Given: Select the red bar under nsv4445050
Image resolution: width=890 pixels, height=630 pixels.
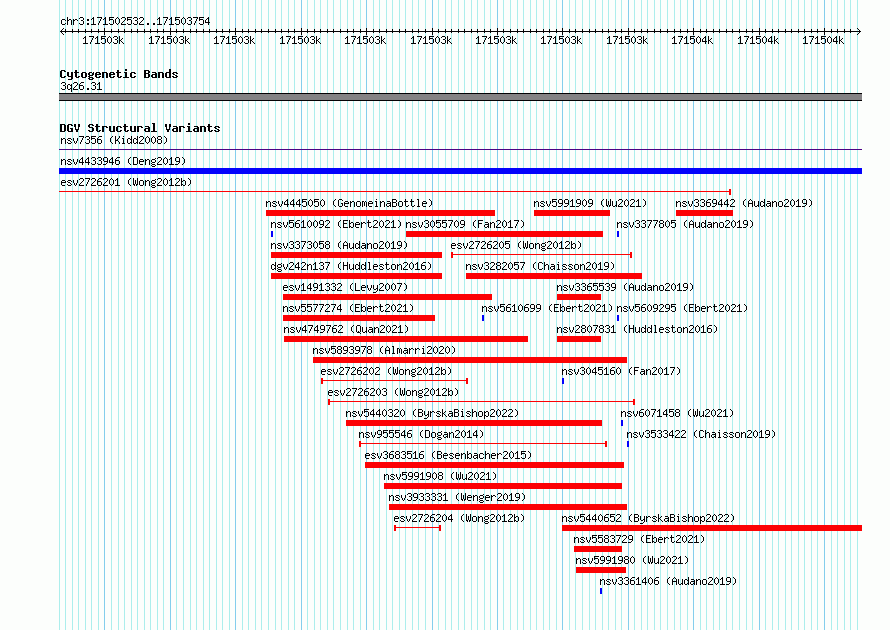Looking at the screenshot, I should tap(380, 213).
